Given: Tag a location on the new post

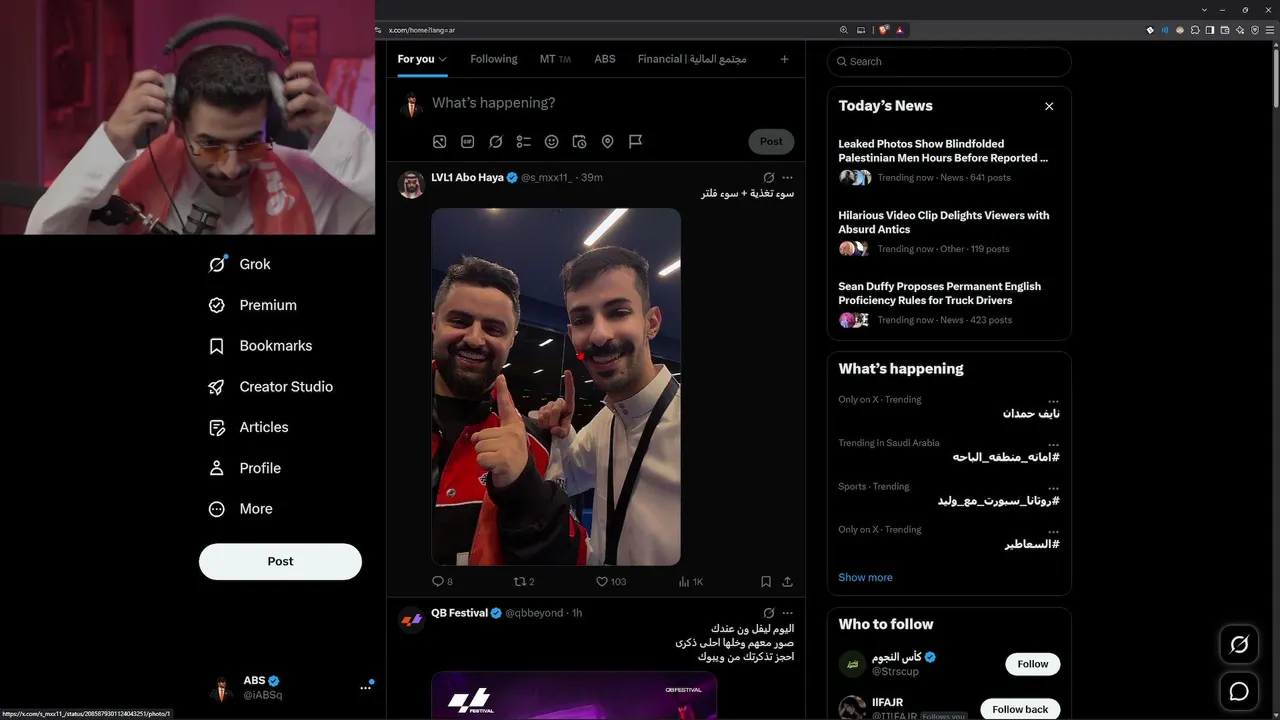Looking at the screenshot, I should [x=607, y=142].
